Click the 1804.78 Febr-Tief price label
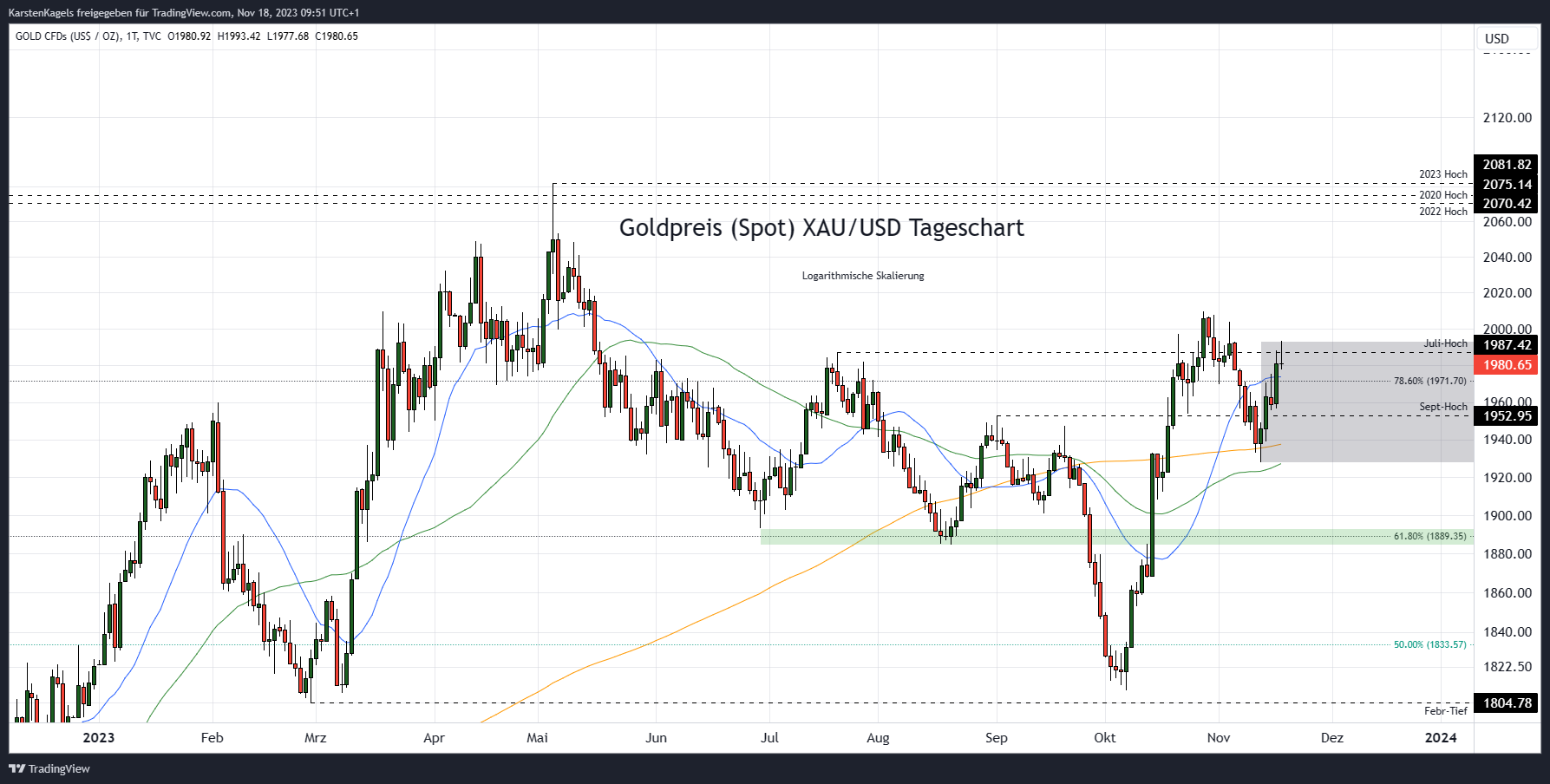The image size is (1550, 784). click(1507, 703)
